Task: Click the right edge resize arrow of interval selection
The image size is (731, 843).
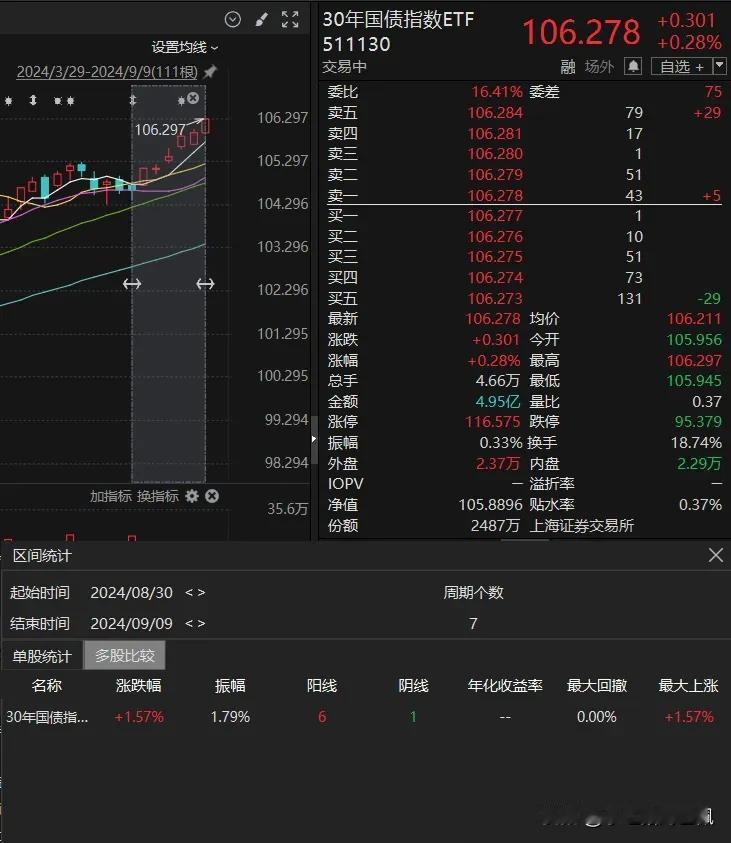Action: [205, 283]
